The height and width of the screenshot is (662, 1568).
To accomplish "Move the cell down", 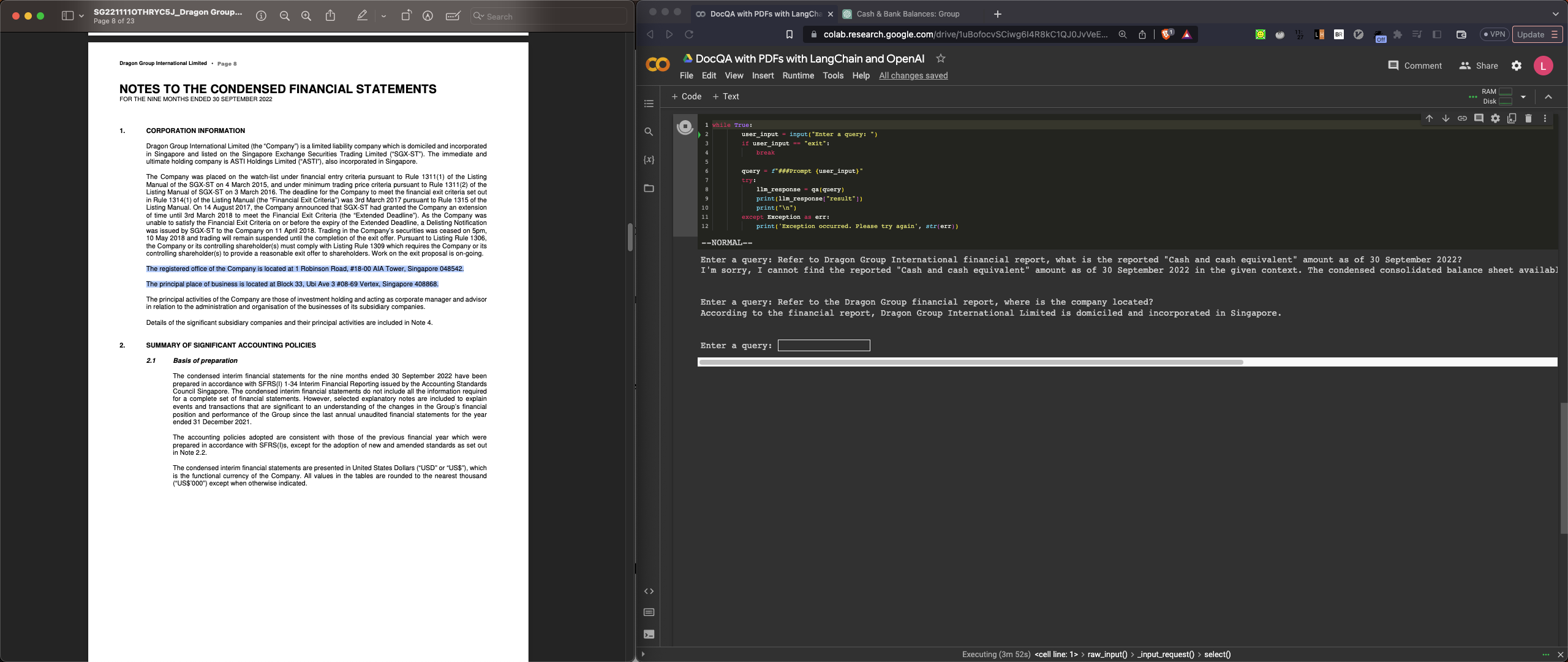I will coord(1445,118).
